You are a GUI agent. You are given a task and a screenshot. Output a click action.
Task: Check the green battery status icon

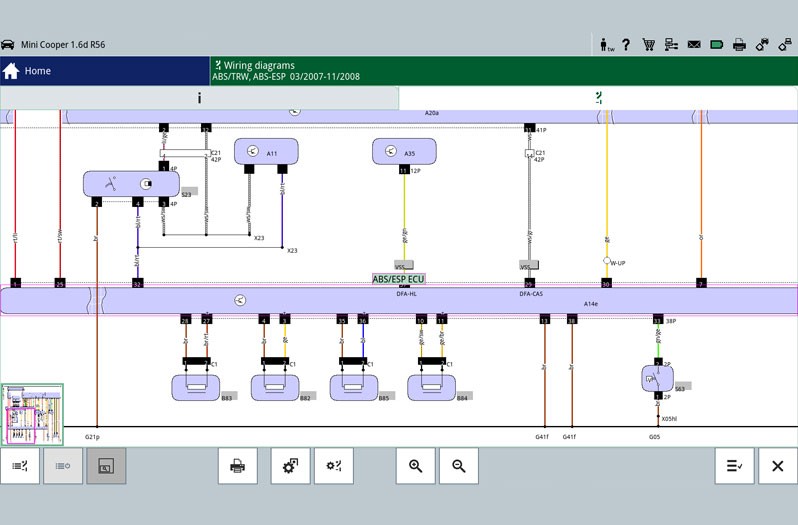click(x=717, y=45)
